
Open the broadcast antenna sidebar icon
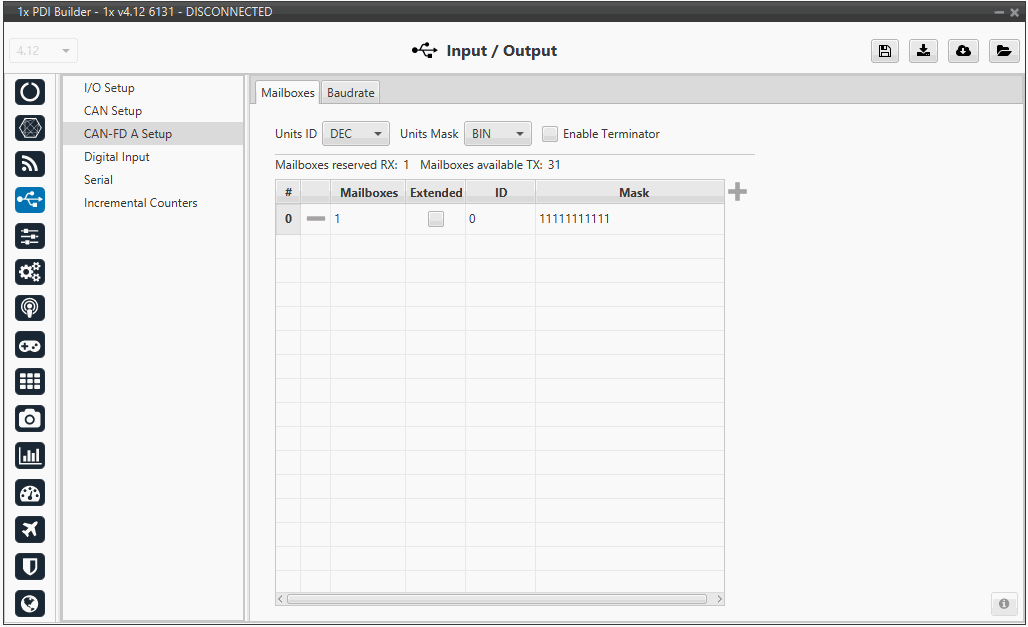point(30,308)
